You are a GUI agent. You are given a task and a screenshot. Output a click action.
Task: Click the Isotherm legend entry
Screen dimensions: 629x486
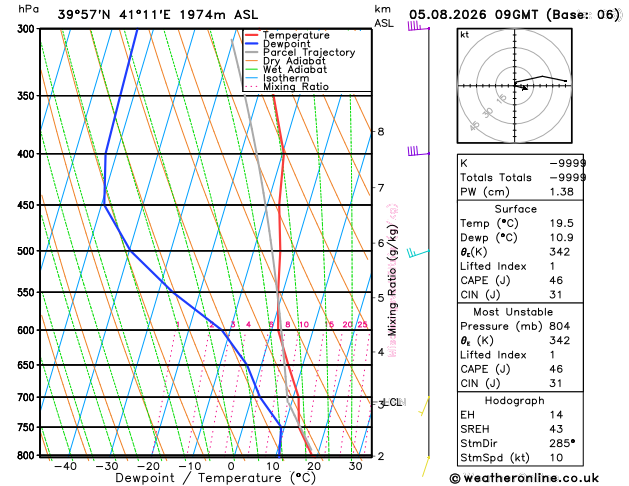point(286,78)
